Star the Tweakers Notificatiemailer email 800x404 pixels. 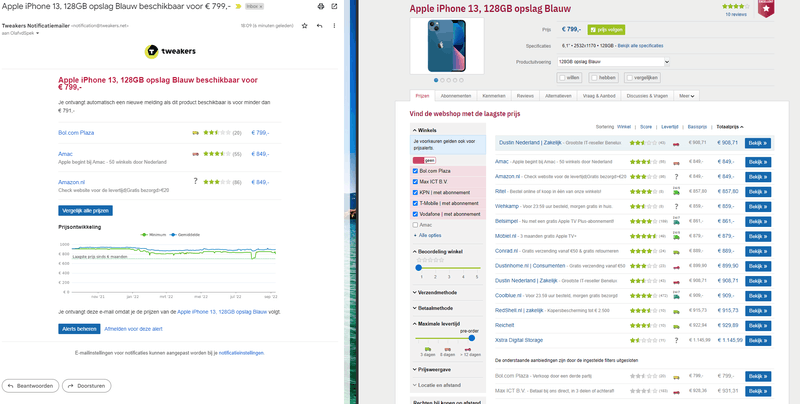coord(305,26)
